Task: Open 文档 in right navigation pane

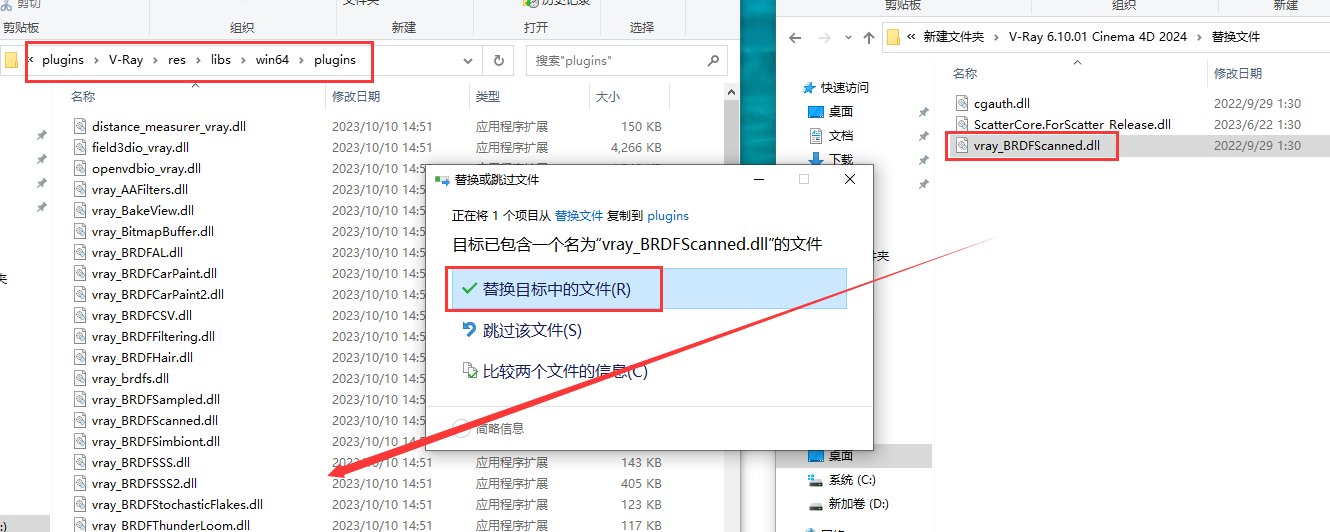Action: [x=841, y=136]
